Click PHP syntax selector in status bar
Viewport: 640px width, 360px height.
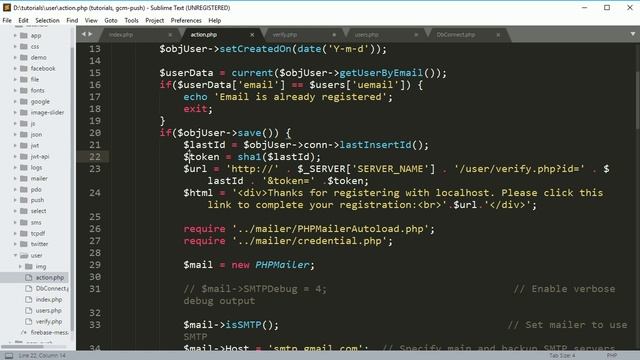611,356
